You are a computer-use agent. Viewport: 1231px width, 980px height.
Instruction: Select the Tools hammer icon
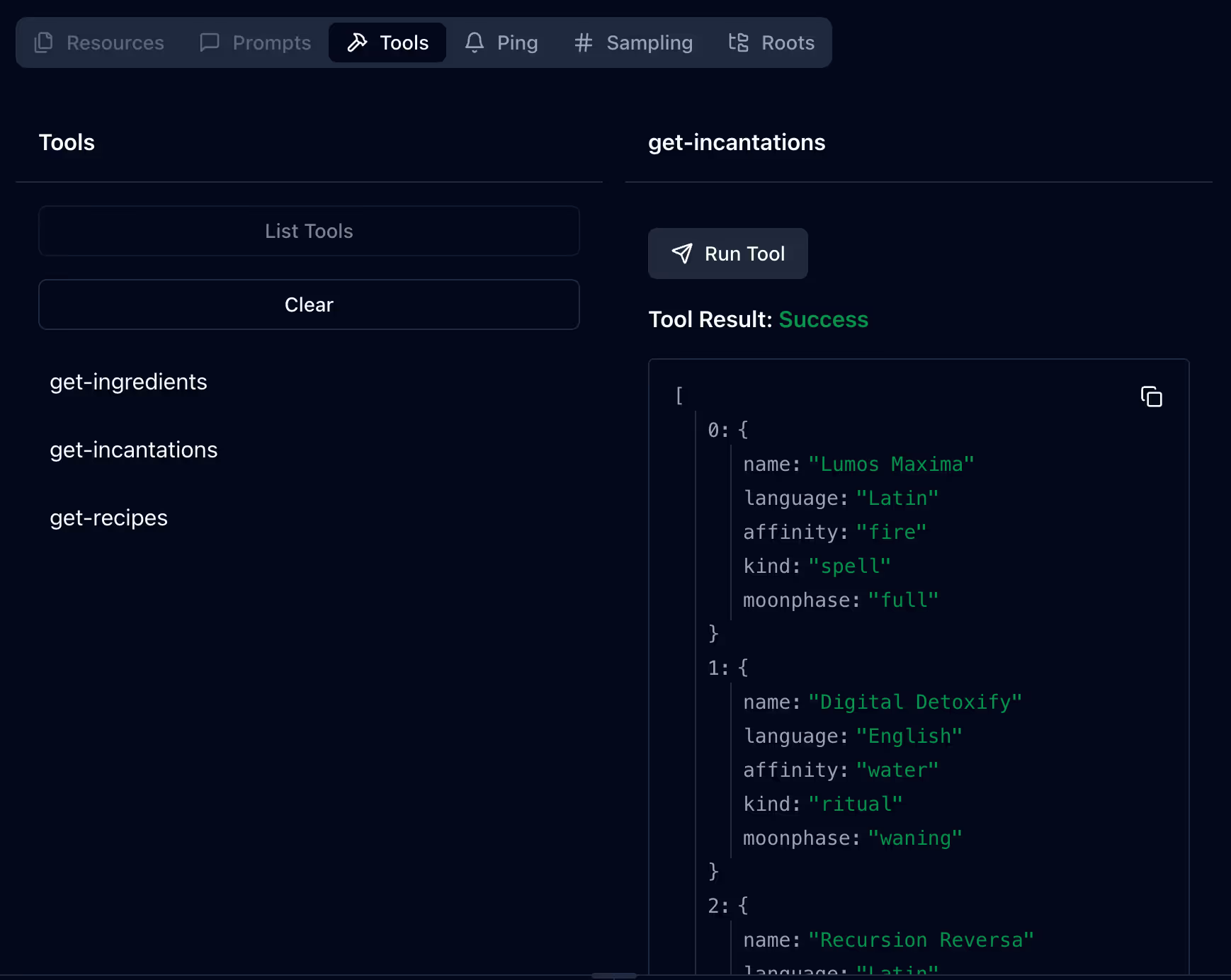click(357, 42)
